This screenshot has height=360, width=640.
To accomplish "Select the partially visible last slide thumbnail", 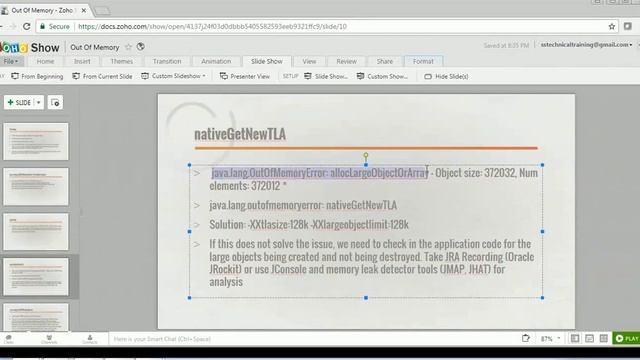I will pos(36,318).
